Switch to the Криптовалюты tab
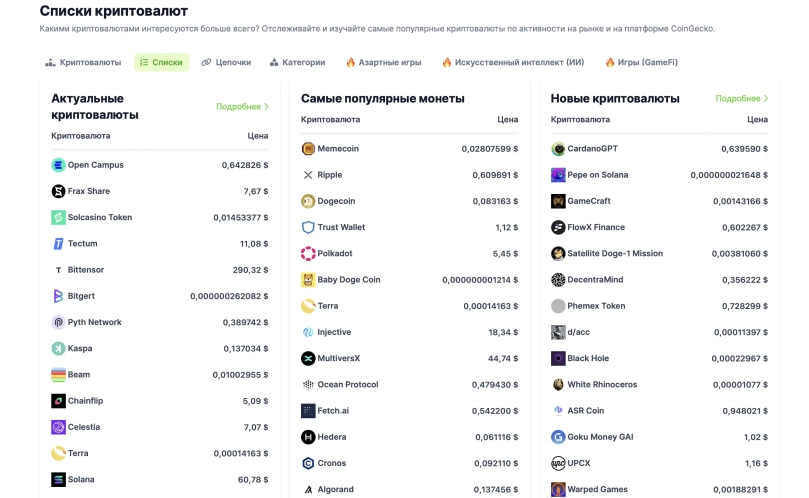The height and width of the screenshot is (498, 809). (83, 62)
